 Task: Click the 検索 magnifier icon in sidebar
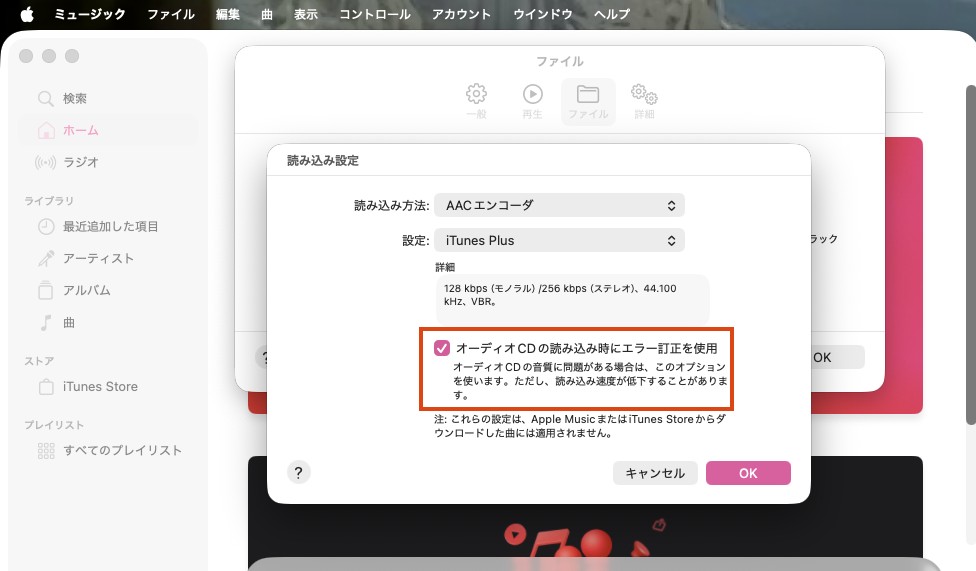[45, 98]
